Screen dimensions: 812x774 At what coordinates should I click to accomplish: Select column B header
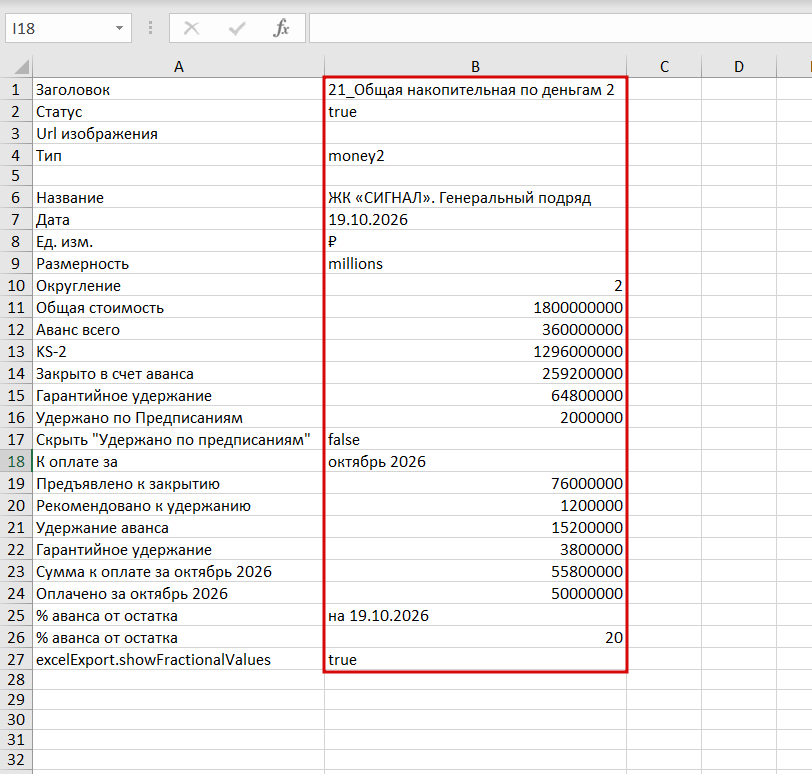point(475,67)
